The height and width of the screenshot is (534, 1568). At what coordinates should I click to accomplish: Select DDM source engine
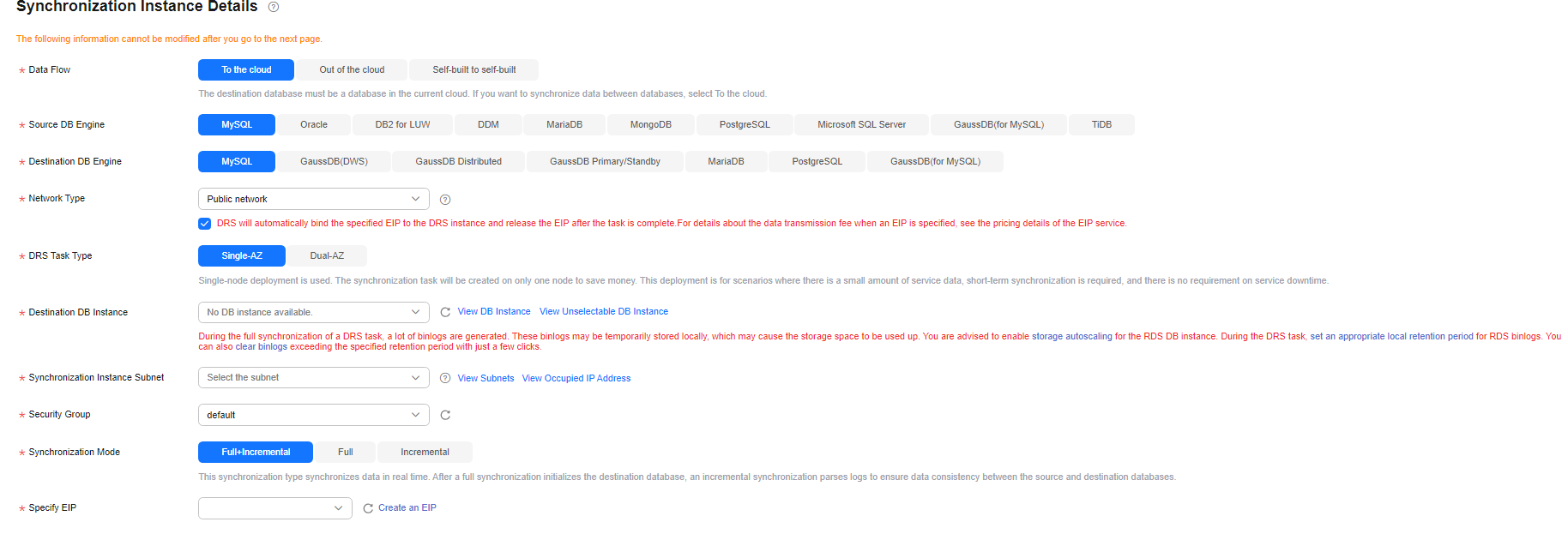coord(488,124)
